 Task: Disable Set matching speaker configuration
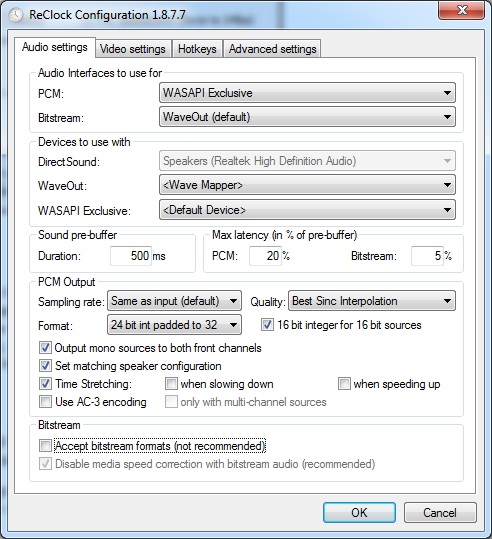(x=45, y=366)
